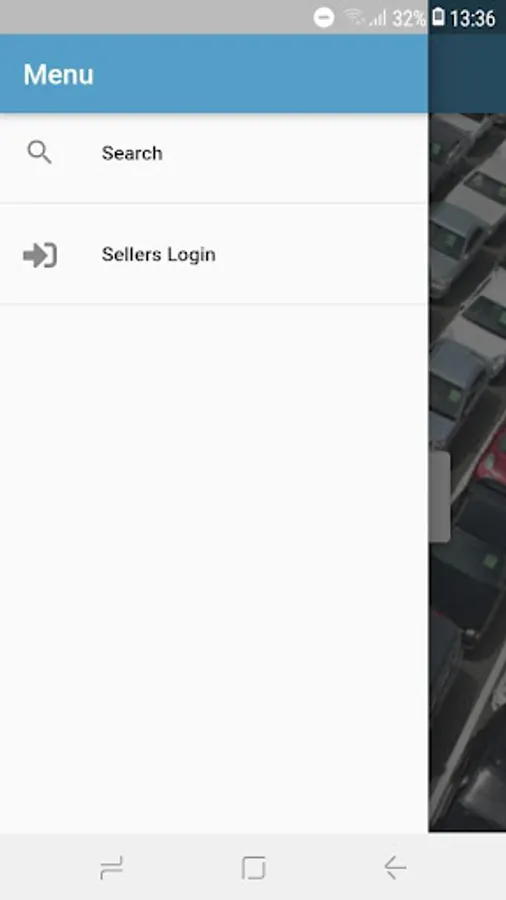Tap the magnifying glass Search icon
This screenshot has width=506, height=900.
point(40,153)
